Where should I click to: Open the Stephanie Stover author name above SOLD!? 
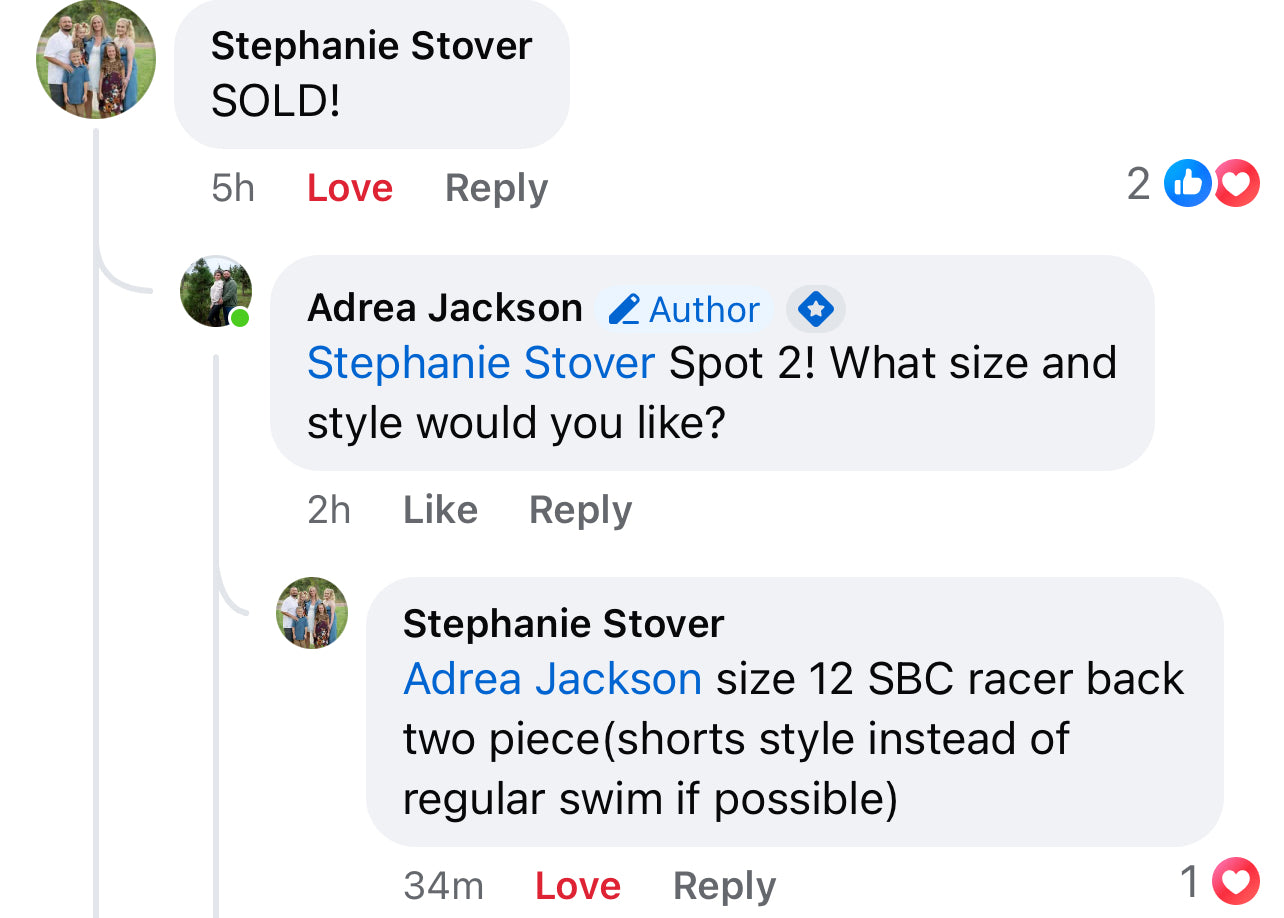pyautogui.click(x=371, y=46)
